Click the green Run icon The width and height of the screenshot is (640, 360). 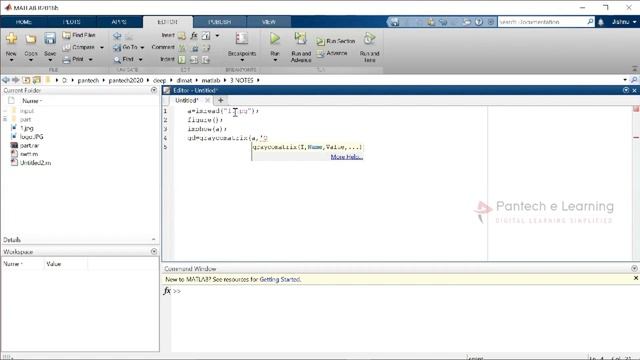(x=275, y=39)
